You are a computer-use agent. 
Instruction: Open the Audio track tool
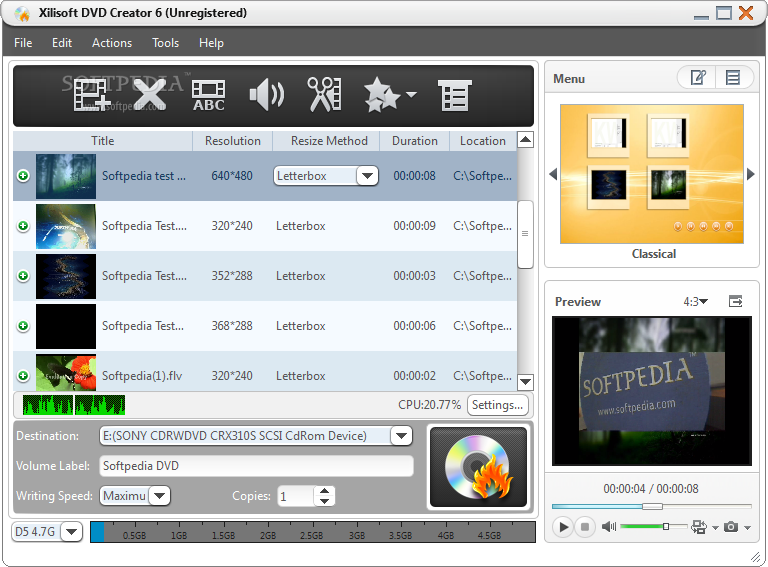pos(266,95)
